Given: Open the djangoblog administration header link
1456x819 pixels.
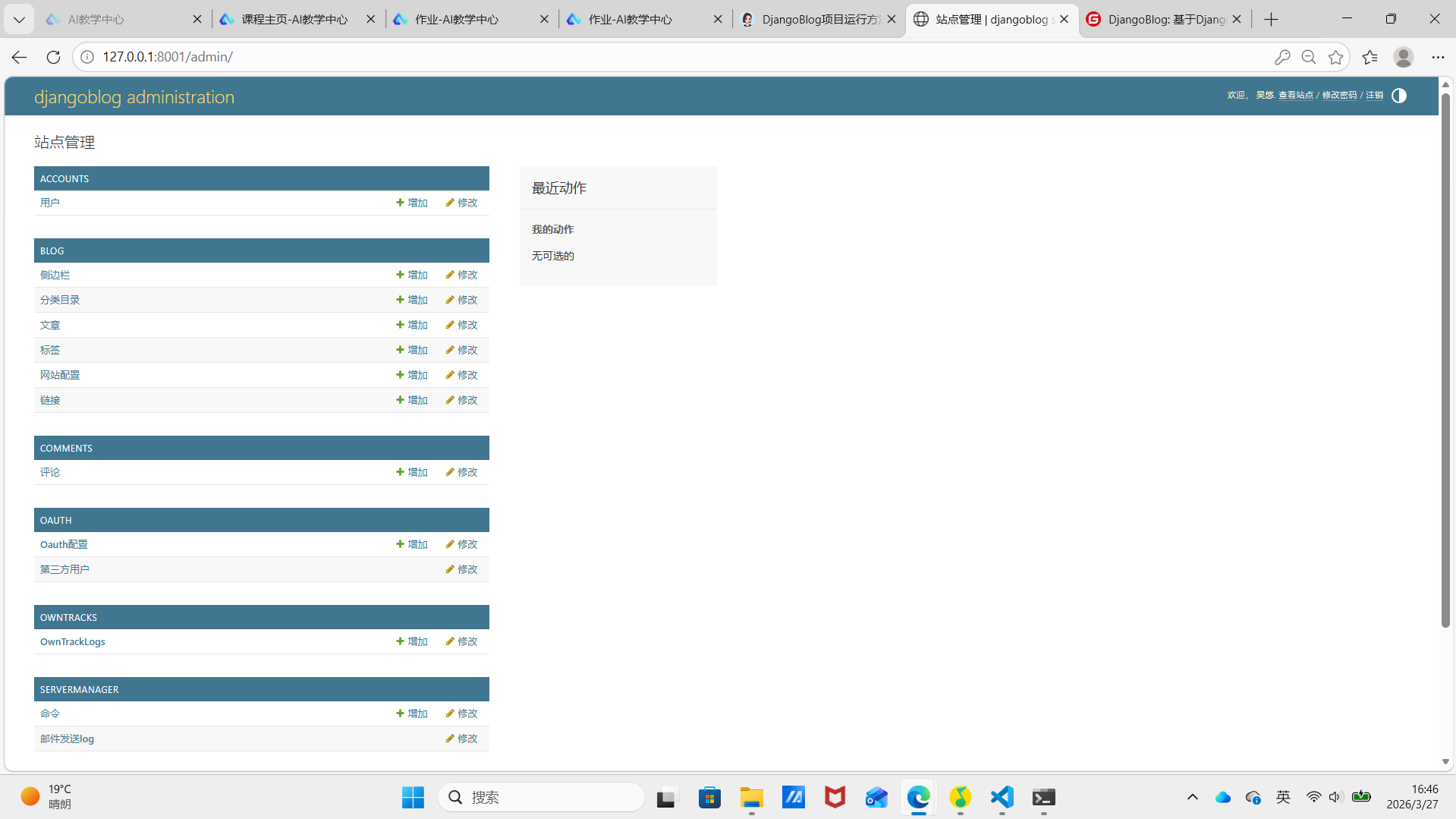Looking at the screenshot, I should click(134, 97).
